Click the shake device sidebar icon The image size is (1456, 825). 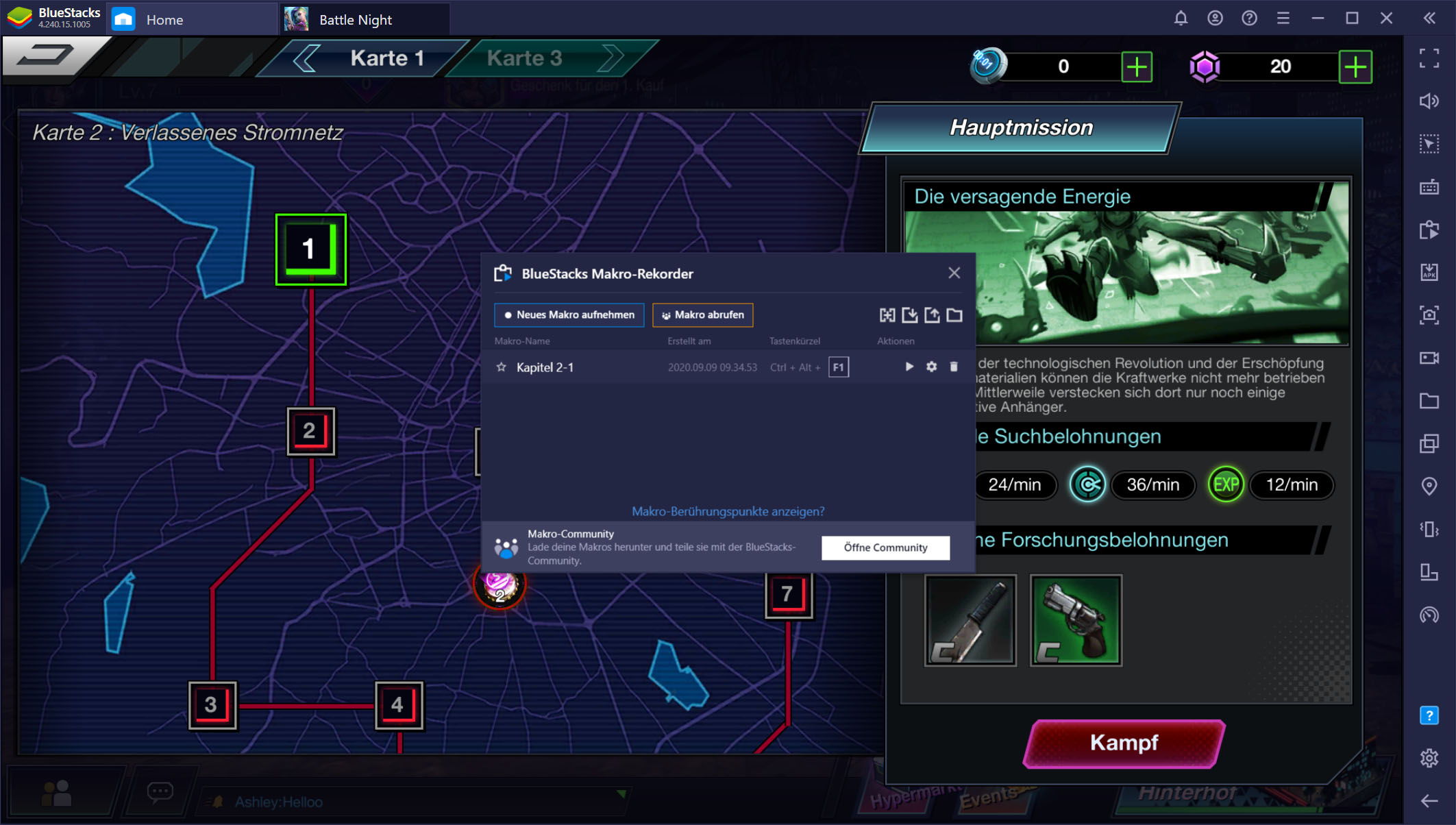click(x=1429, y=529)
